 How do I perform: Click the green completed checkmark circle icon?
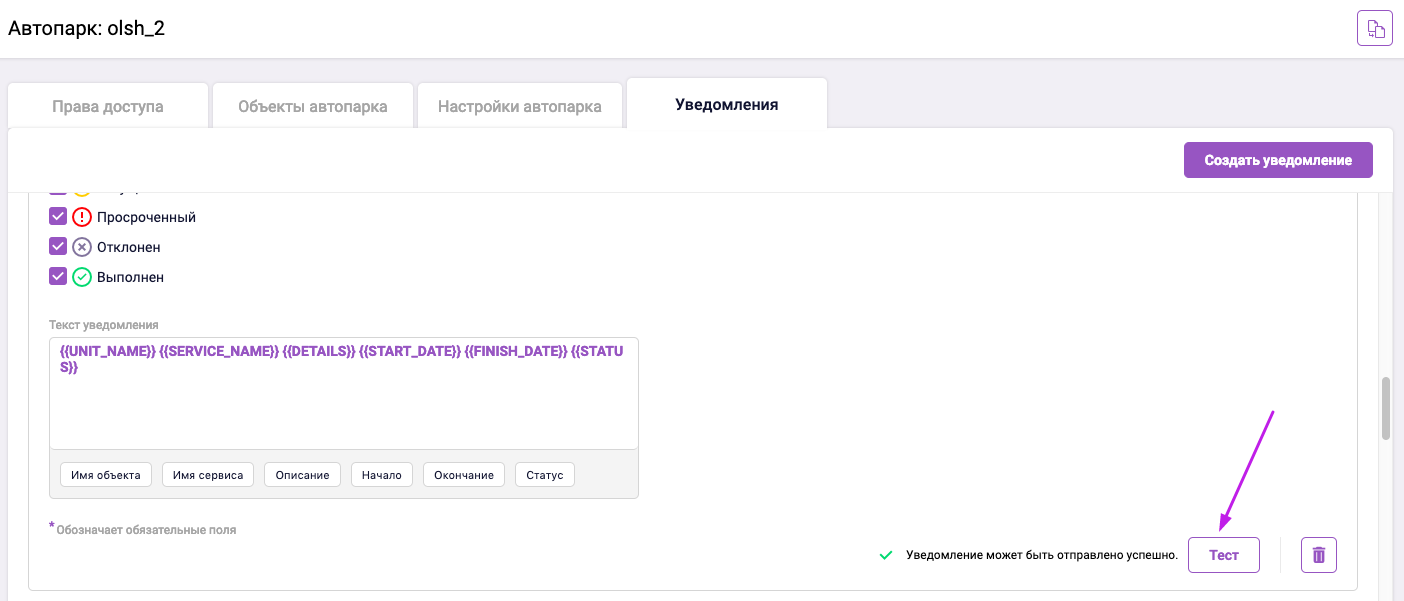(x=82, y=277)
